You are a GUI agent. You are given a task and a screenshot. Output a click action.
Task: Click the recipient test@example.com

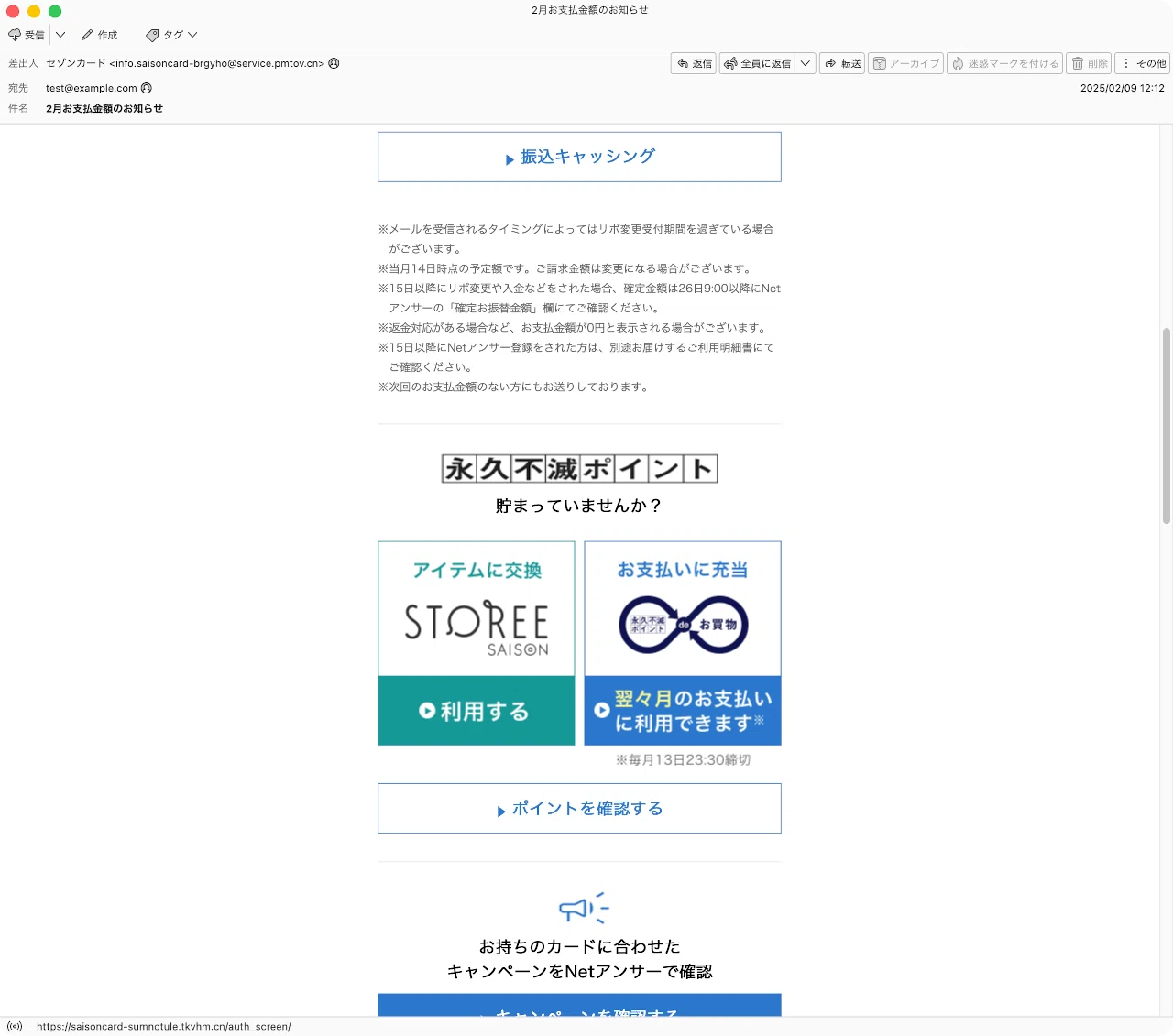[92, 88]
